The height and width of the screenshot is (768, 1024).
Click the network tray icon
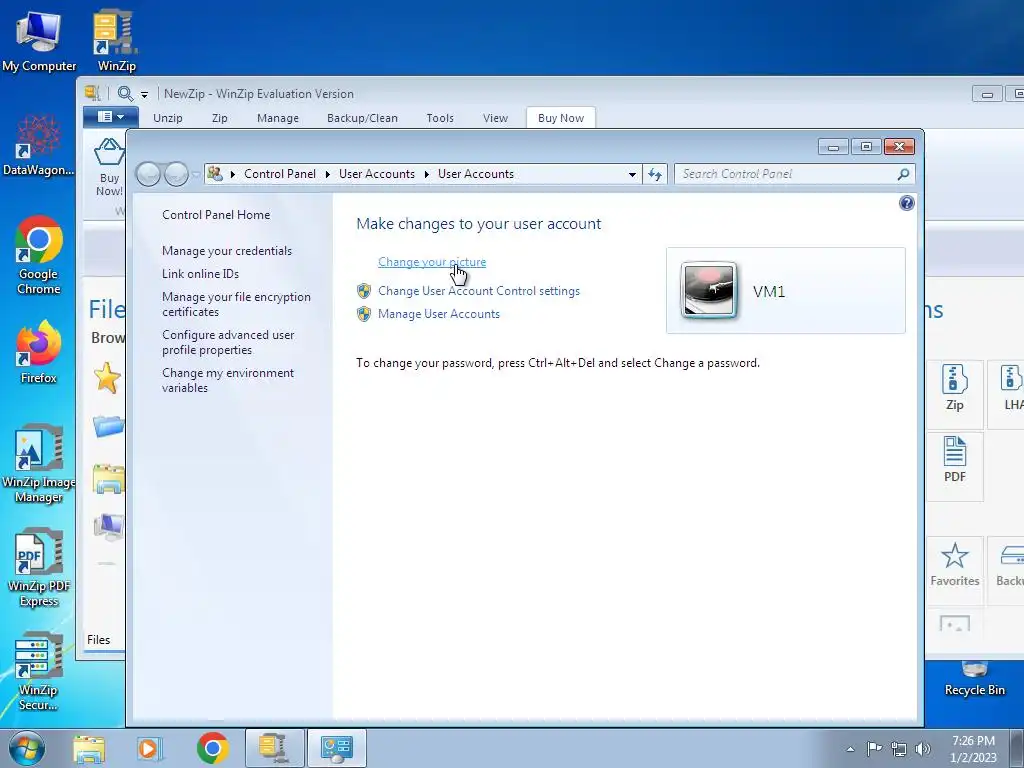(x=899, y=749)
